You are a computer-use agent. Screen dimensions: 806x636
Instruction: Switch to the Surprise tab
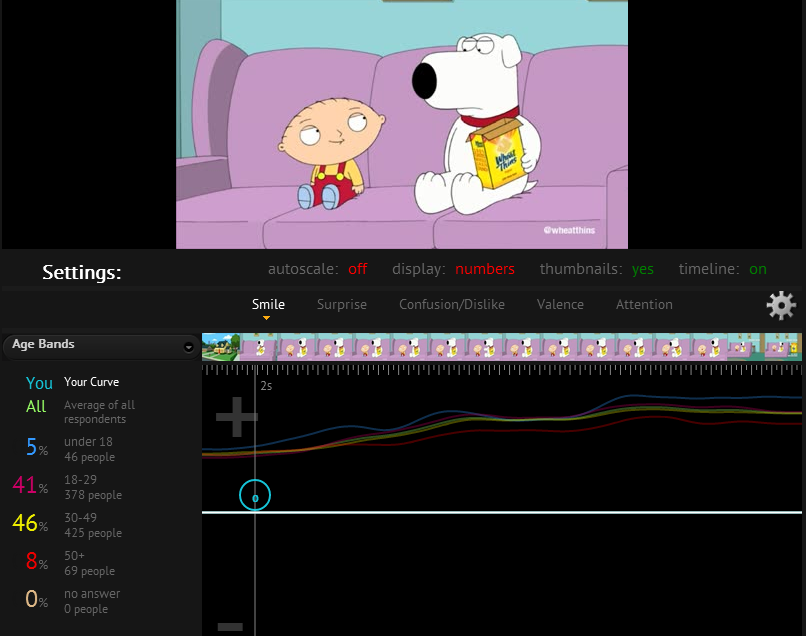point(342,304)
